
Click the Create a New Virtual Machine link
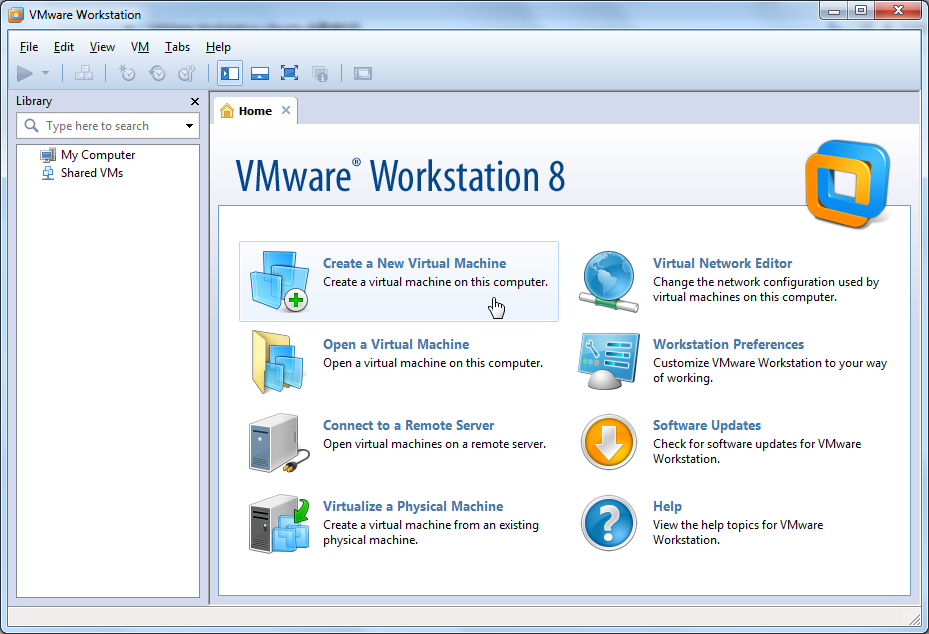pyautogui.click(x=415, y=263)
